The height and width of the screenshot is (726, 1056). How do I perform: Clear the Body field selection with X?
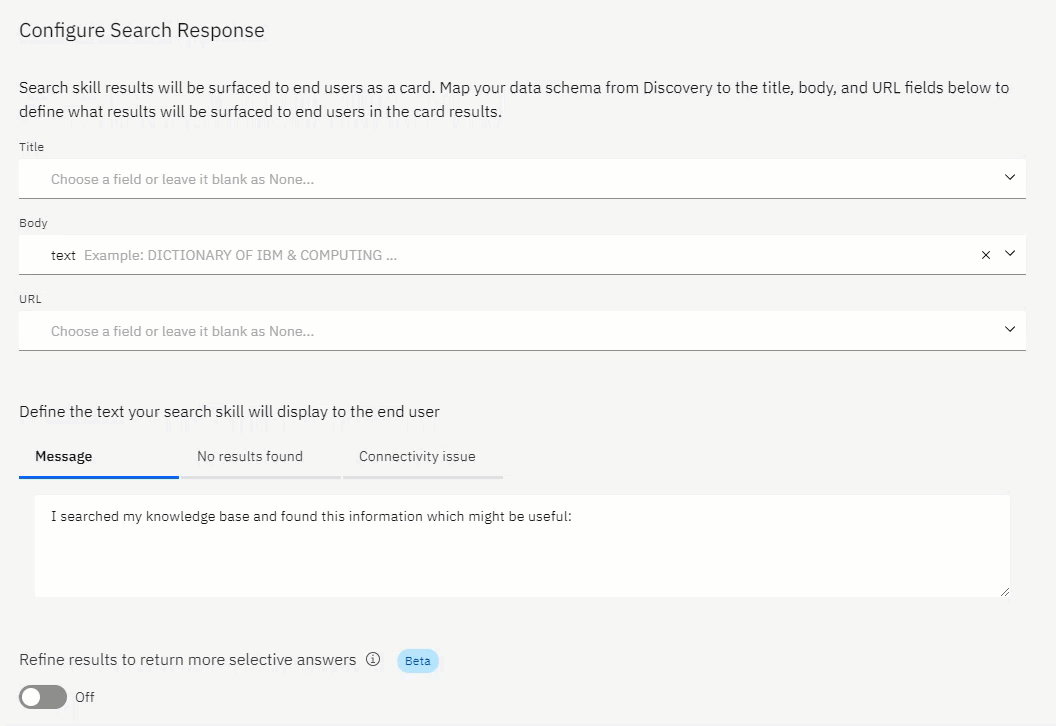[986, 255]
